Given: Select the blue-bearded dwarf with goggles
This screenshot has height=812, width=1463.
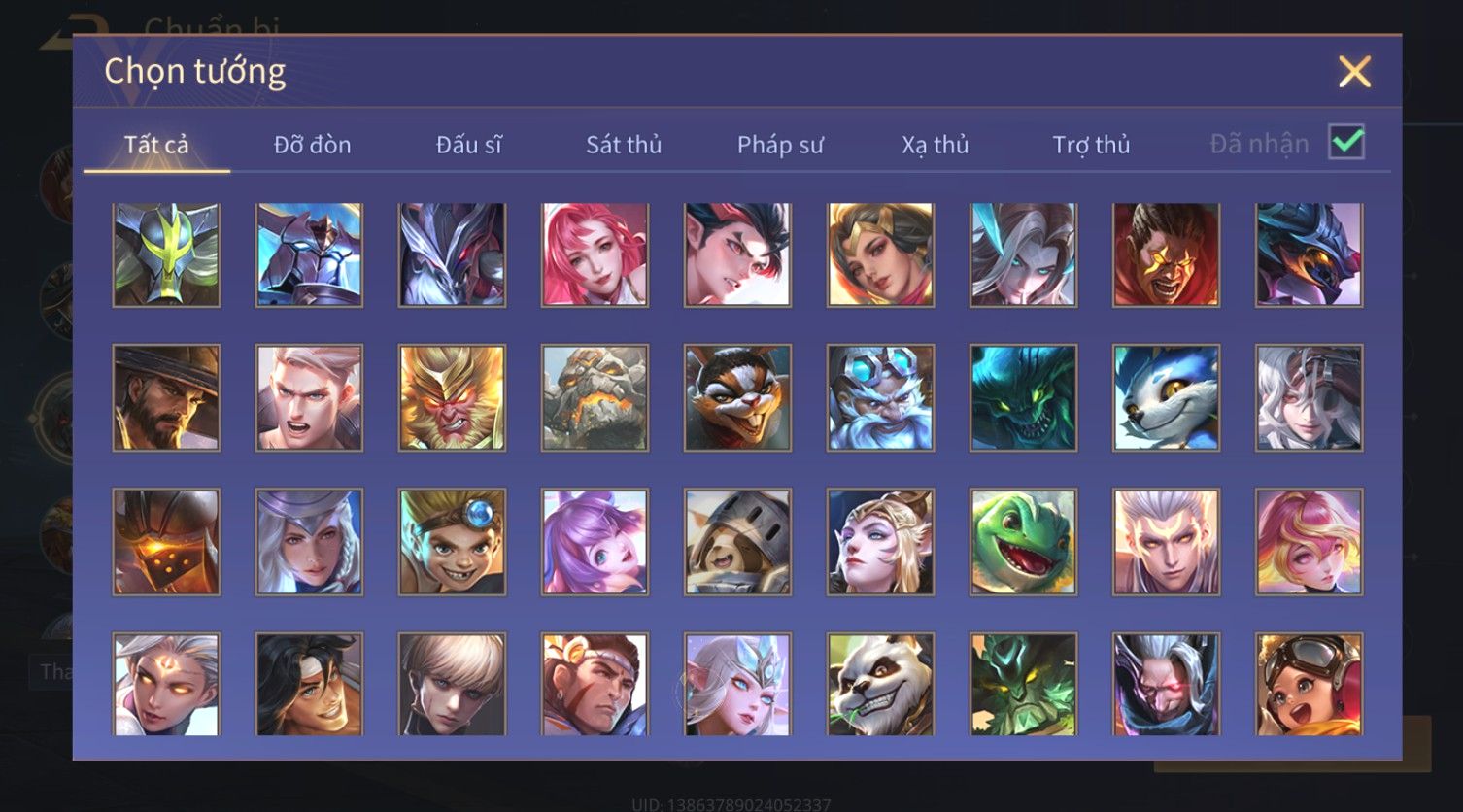Looking at the screenshot, I should tap(880, 398).
